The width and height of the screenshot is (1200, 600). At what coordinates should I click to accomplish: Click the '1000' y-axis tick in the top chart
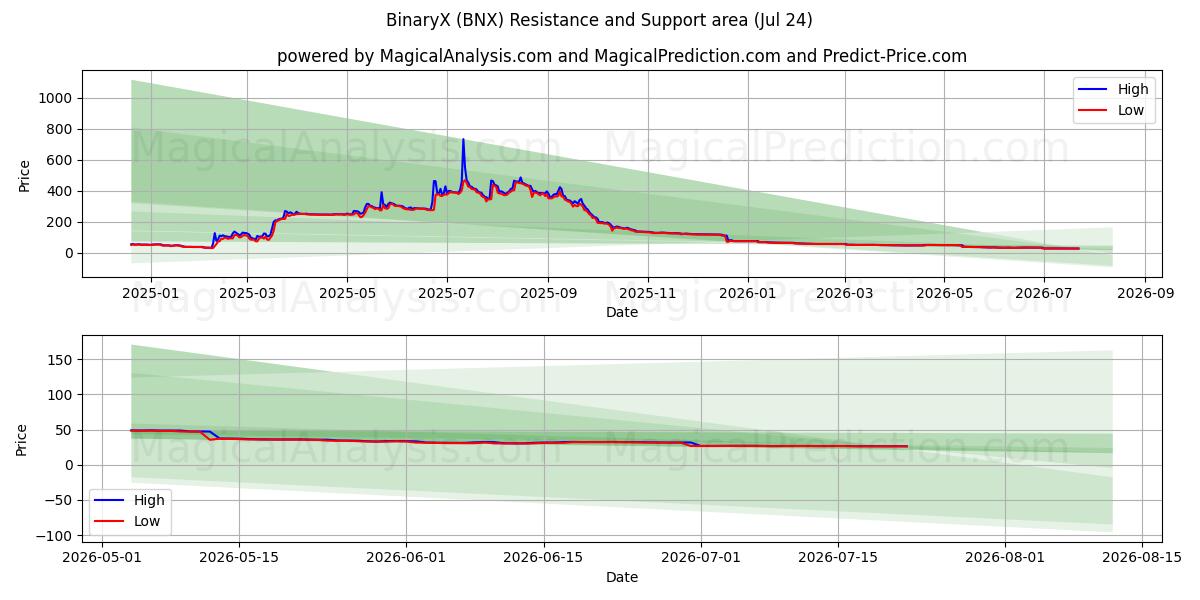[x=57, y=98]
